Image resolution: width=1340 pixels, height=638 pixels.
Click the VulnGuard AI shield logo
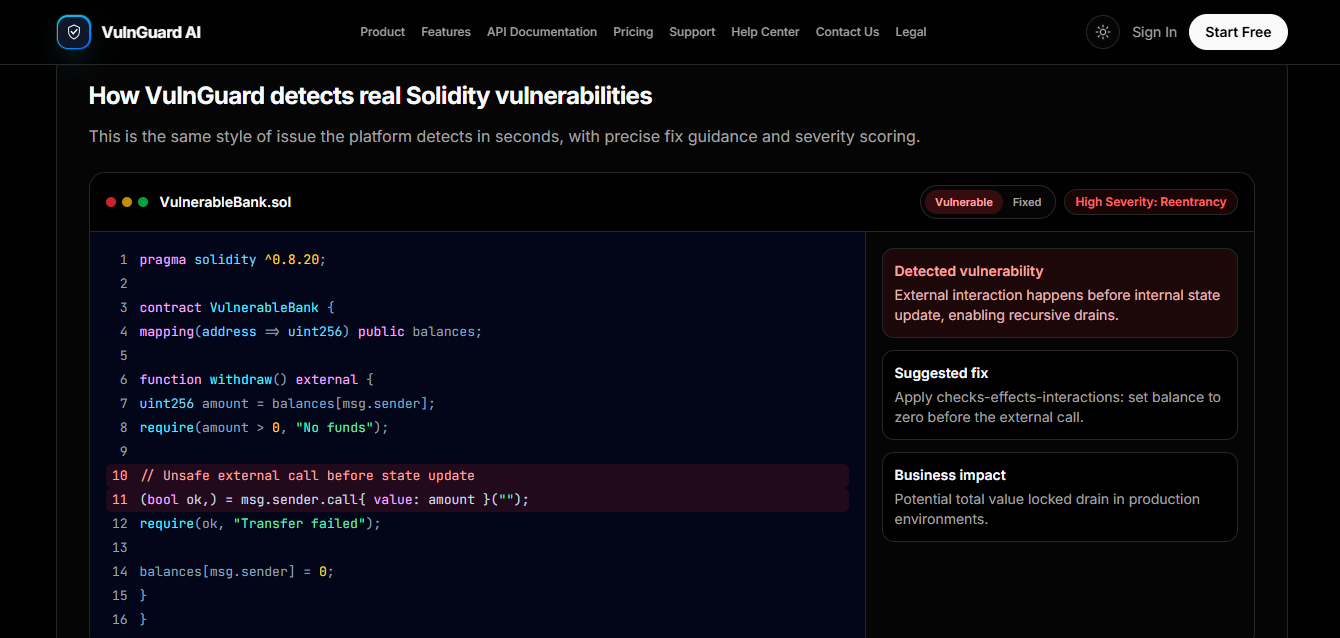(73, 31)
